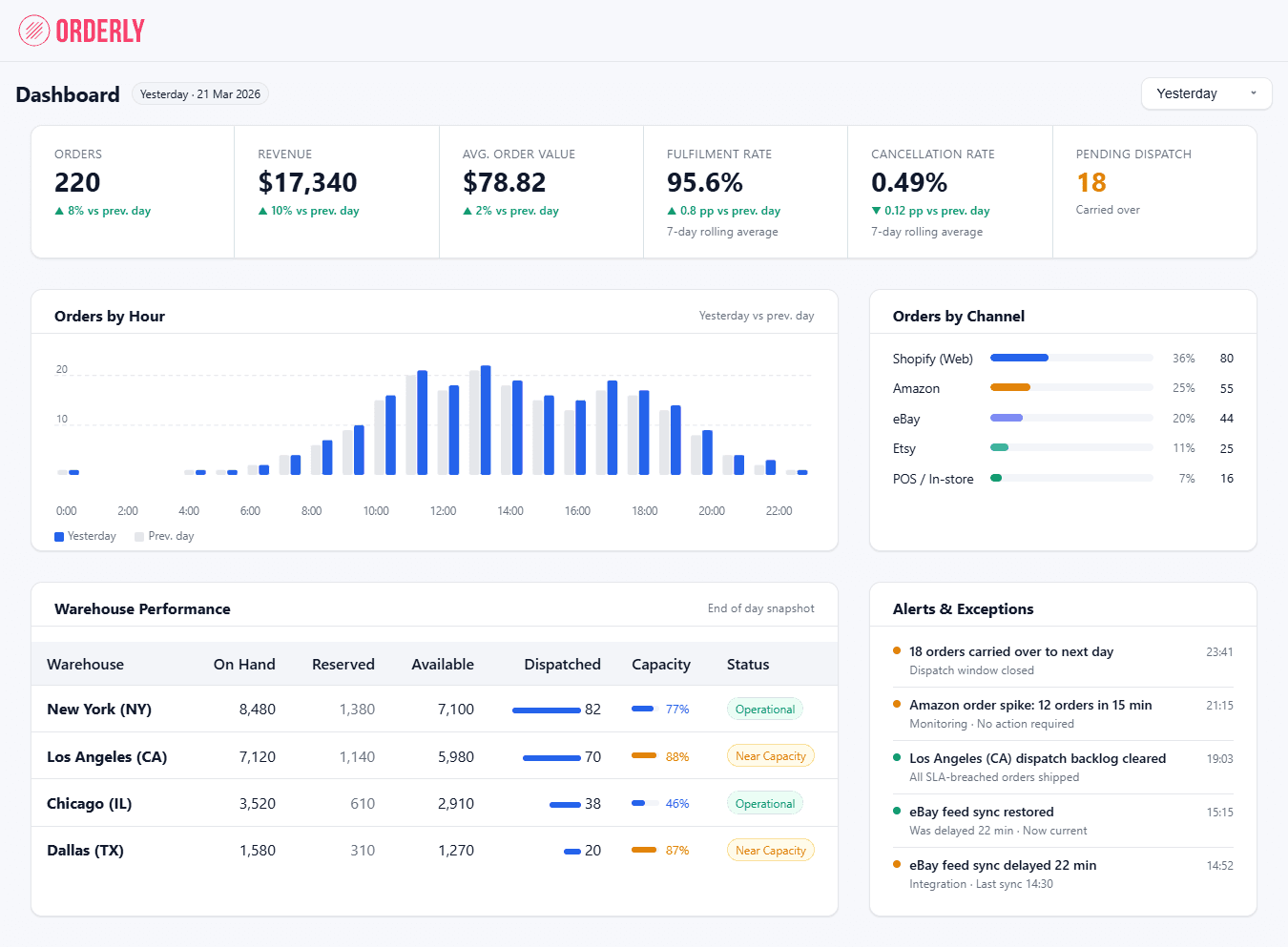Click the Near Capacity badge for Los Angeles

771,756
